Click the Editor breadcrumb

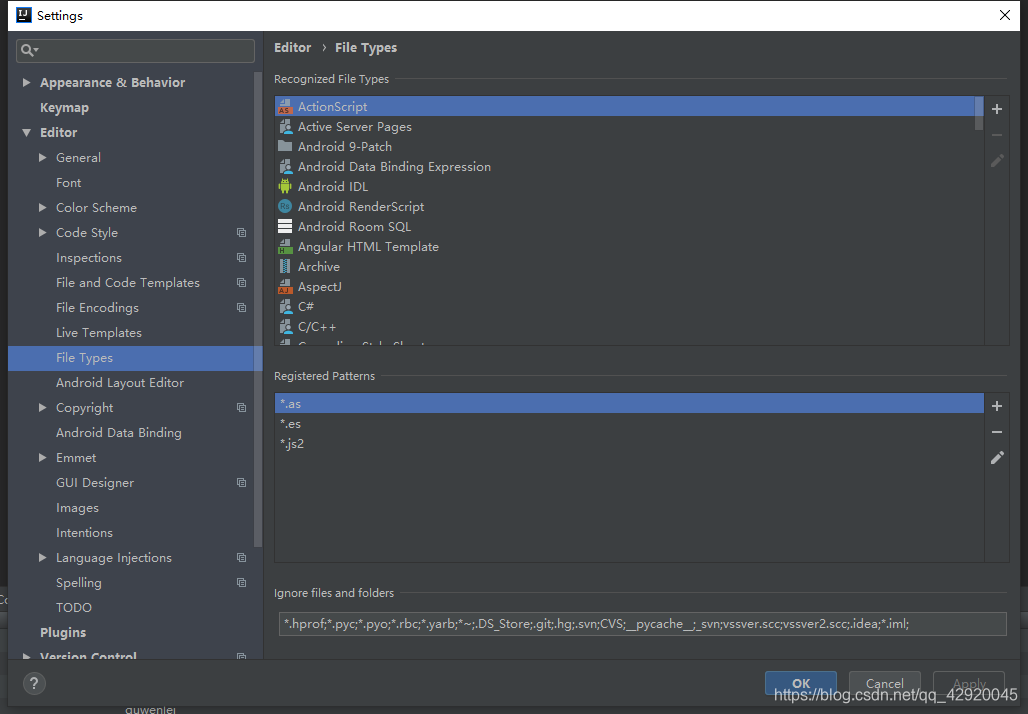[292, 48]
